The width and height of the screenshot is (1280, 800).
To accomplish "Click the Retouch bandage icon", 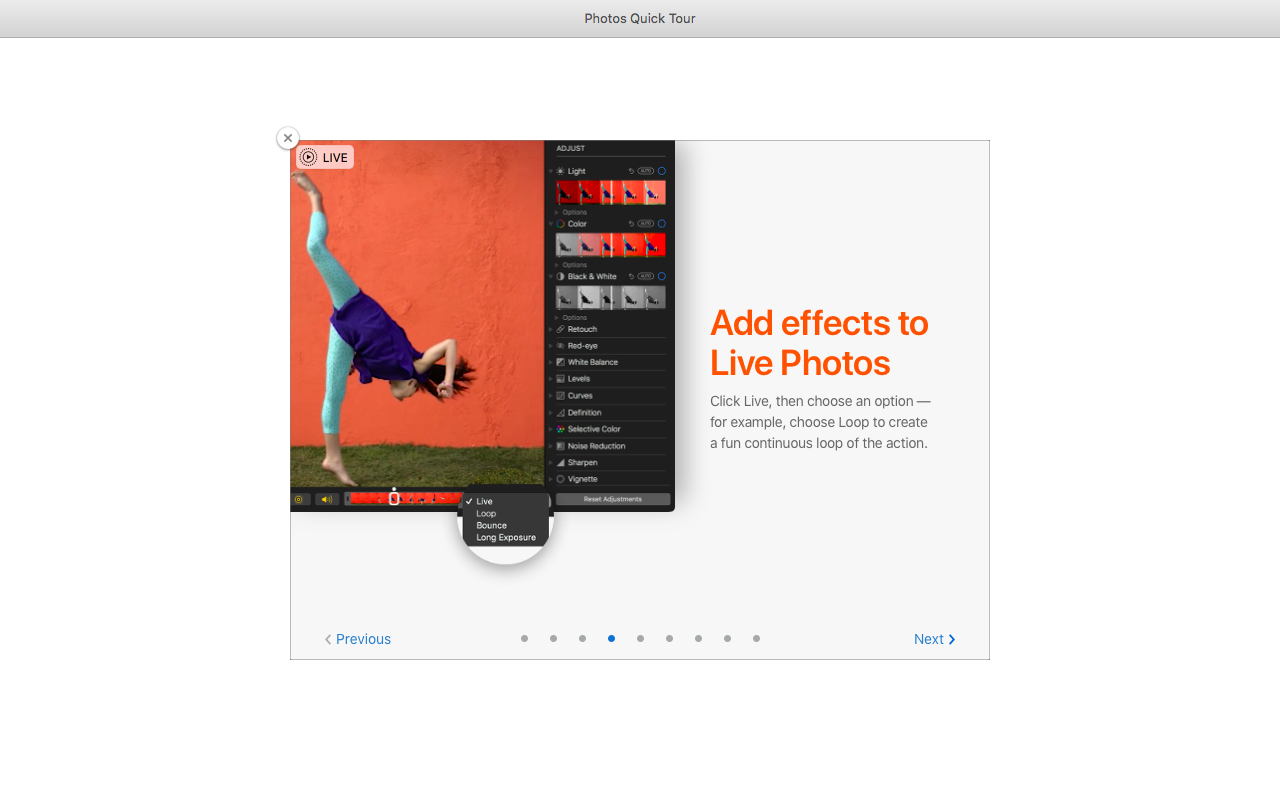I will tap(560, 329).
